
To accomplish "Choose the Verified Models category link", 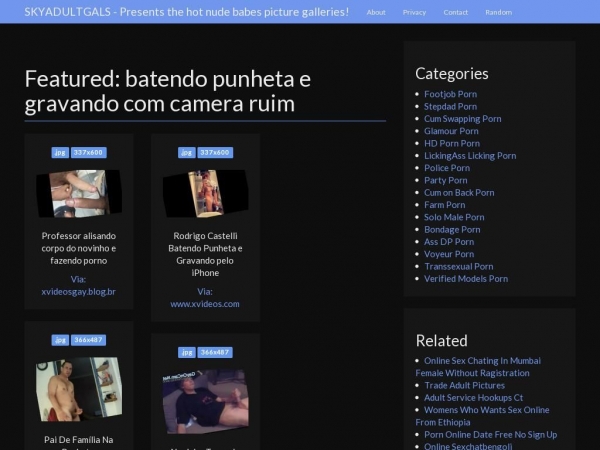I will click(466, 279).
